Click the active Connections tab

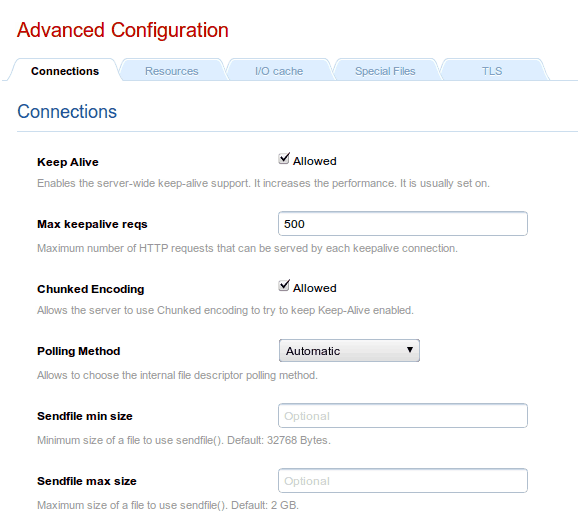(x=65, y=71)
